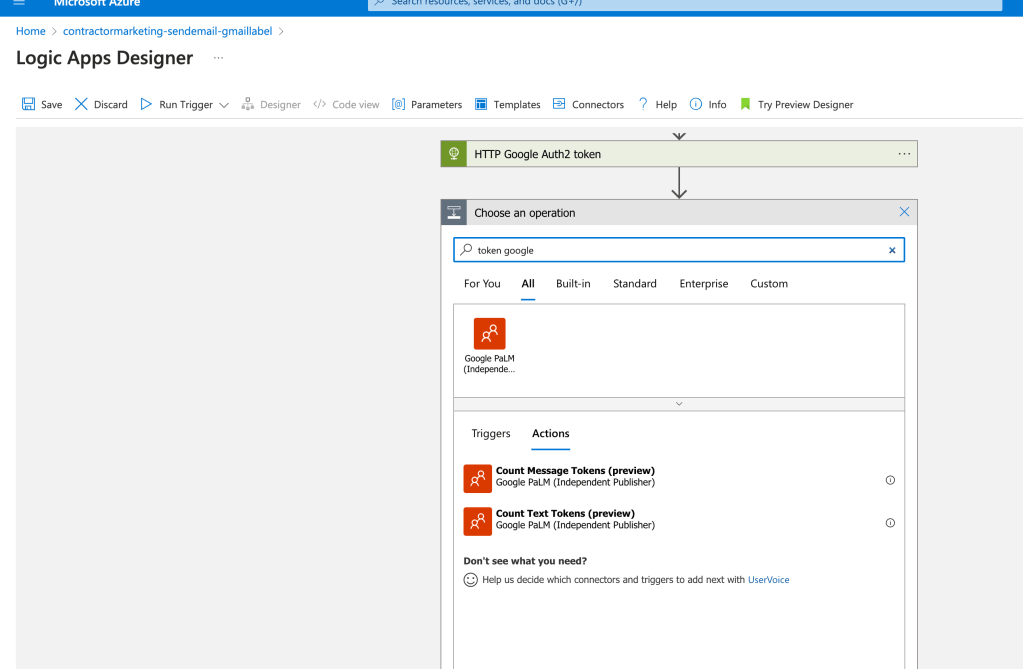Open the Parameters panel
The width and height of the screenshot is (1023, 669).
[x=427, y=104]
